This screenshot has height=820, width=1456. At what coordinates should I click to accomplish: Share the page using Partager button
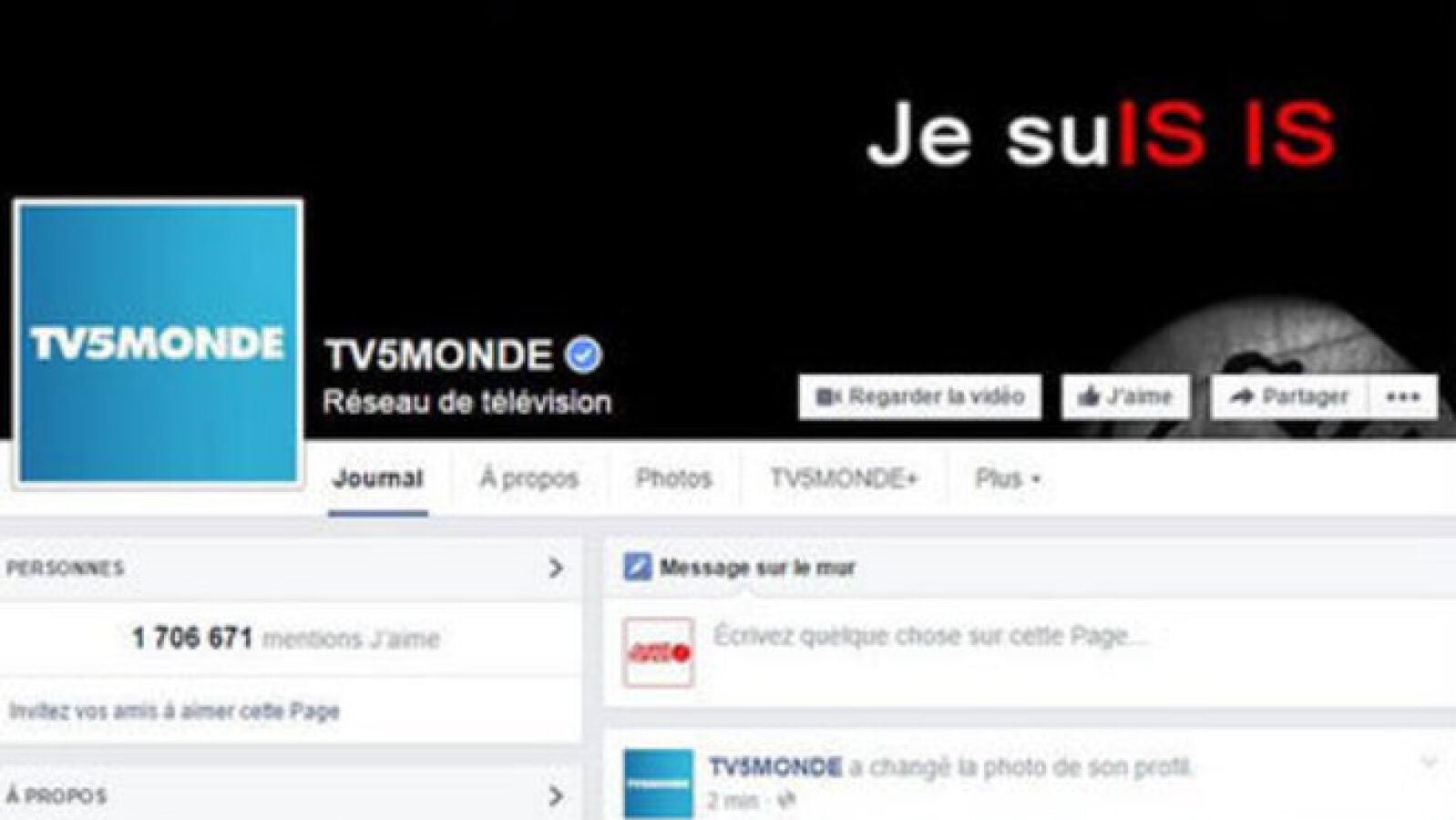(1289, 397)
